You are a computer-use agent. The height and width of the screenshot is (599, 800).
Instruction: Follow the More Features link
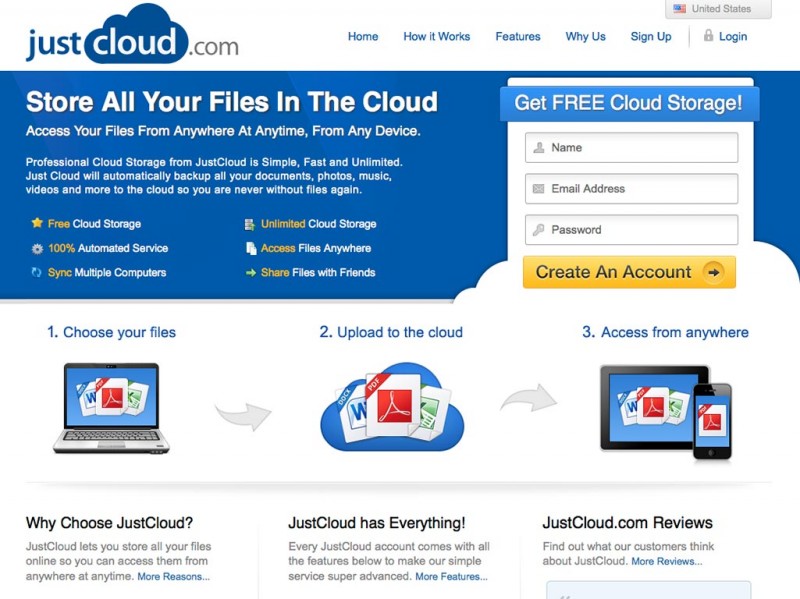click(x=452, y=577)
